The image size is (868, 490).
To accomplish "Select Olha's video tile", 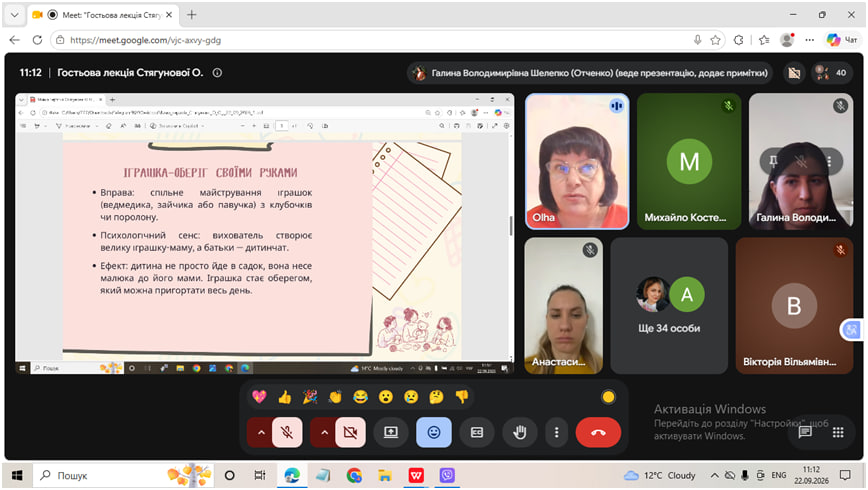I will pyautogui.click(x=577, y=161).
